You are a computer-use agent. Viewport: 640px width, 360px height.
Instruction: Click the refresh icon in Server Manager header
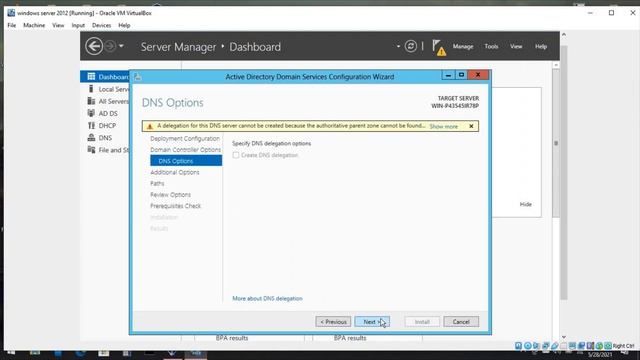[411, 46]
